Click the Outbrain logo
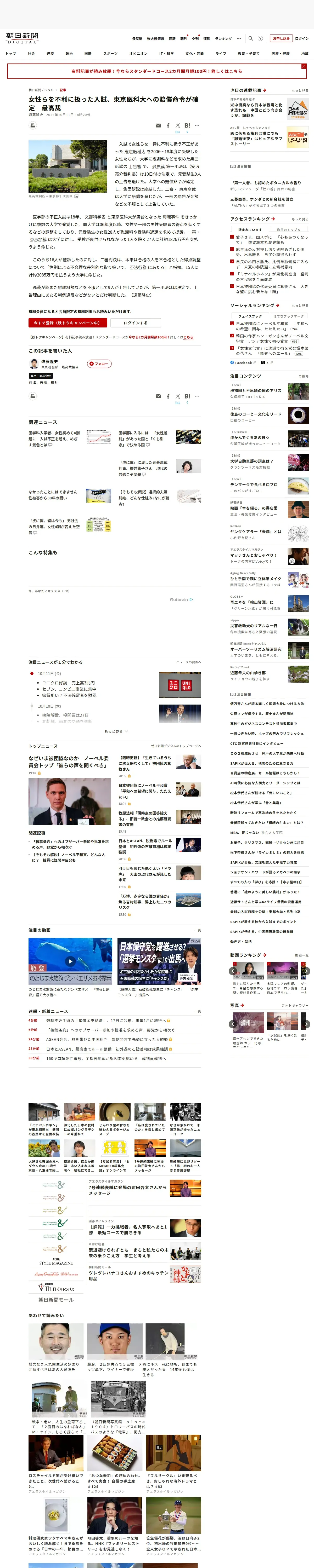 point(181,599)
